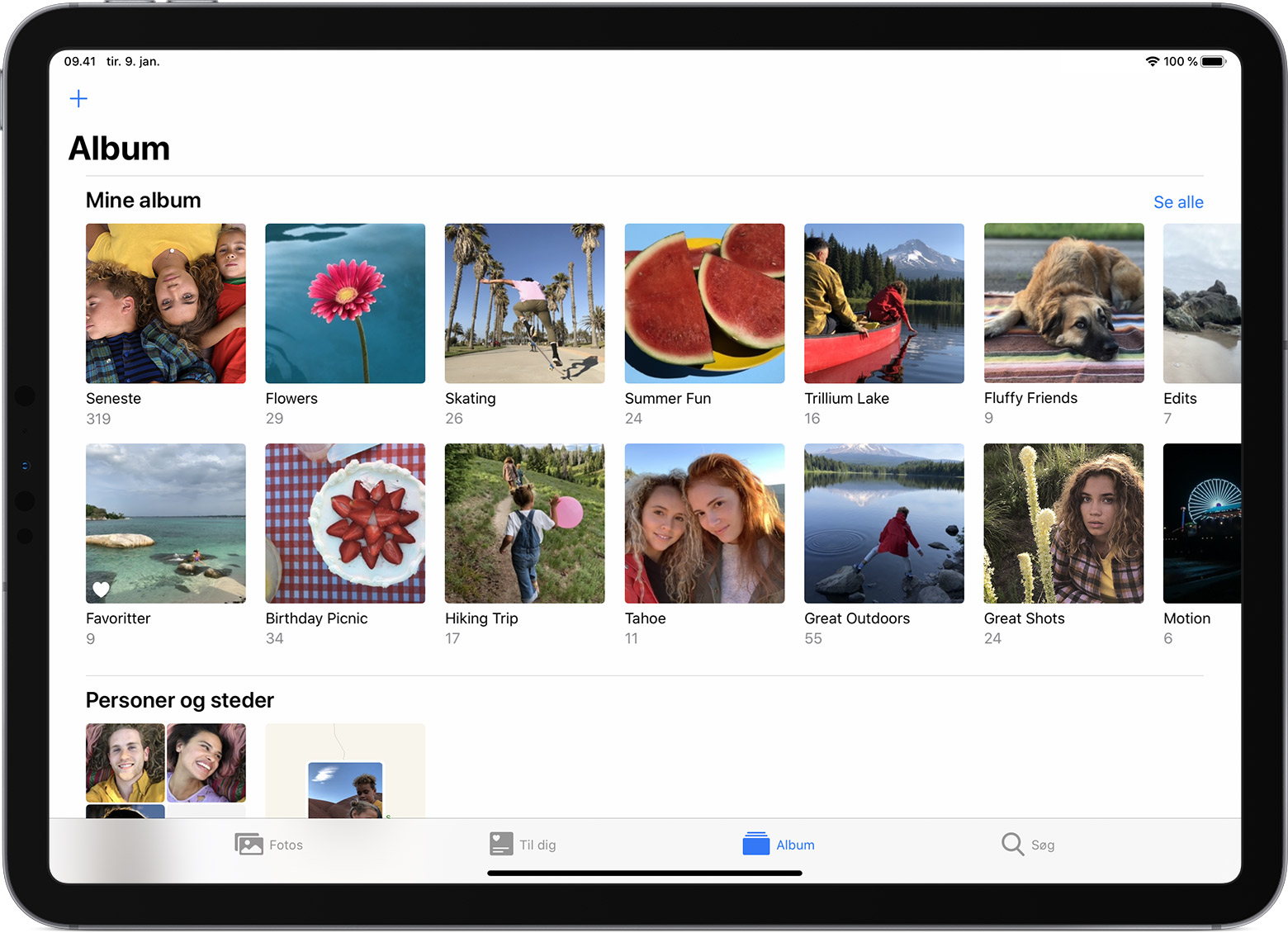The width and height of the screenshot is (1288, 933).
Task: Tap the Mine album section heading
Action: (x=143, y=200)
